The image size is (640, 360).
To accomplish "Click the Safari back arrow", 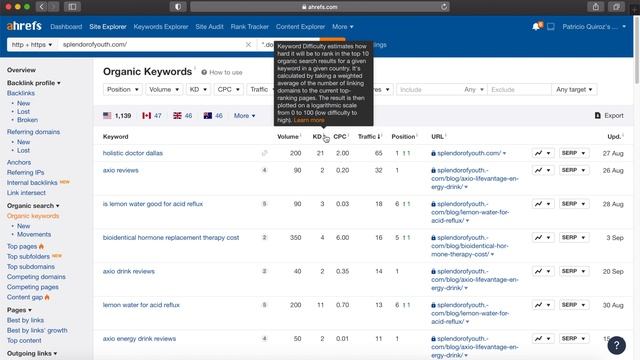I will (42, 7).
